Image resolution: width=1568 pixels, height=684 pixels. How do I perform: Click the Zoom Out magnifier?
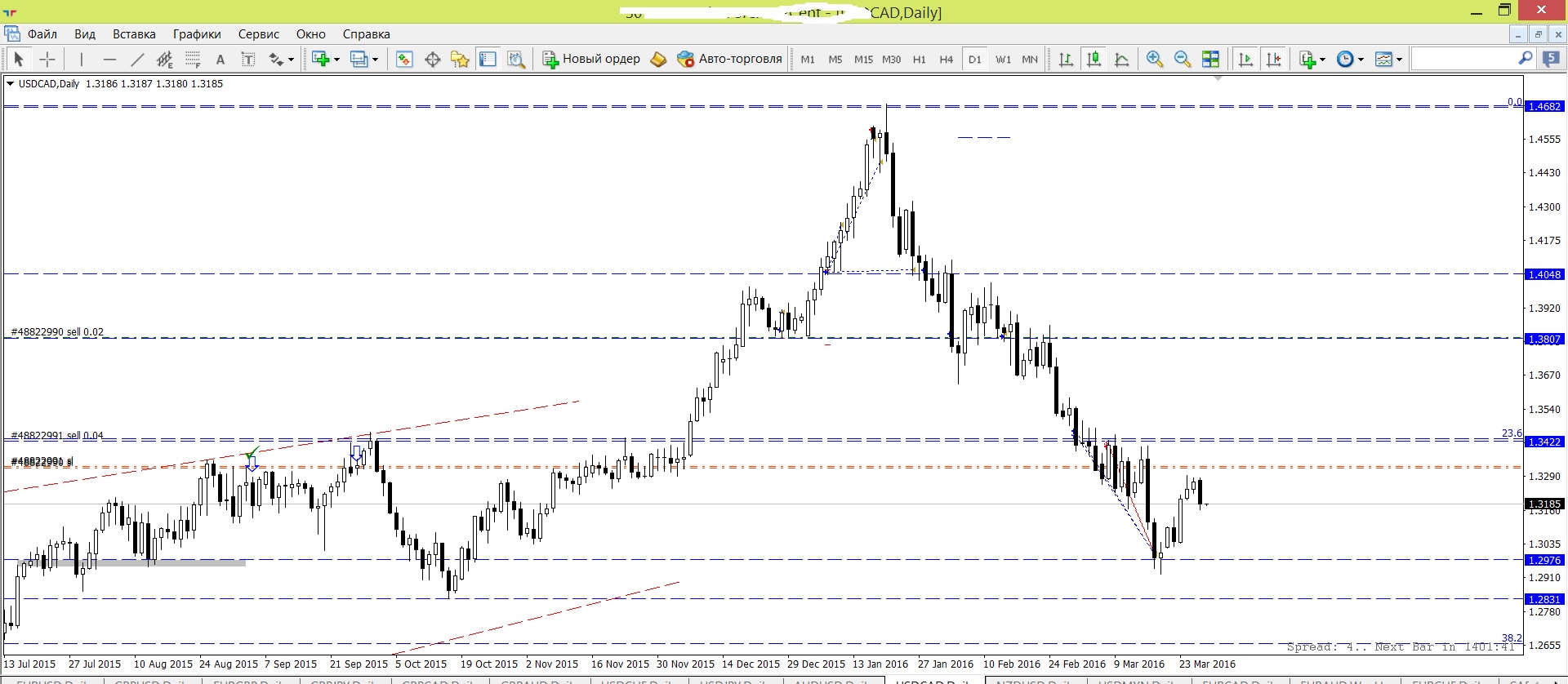point(1182,59)
